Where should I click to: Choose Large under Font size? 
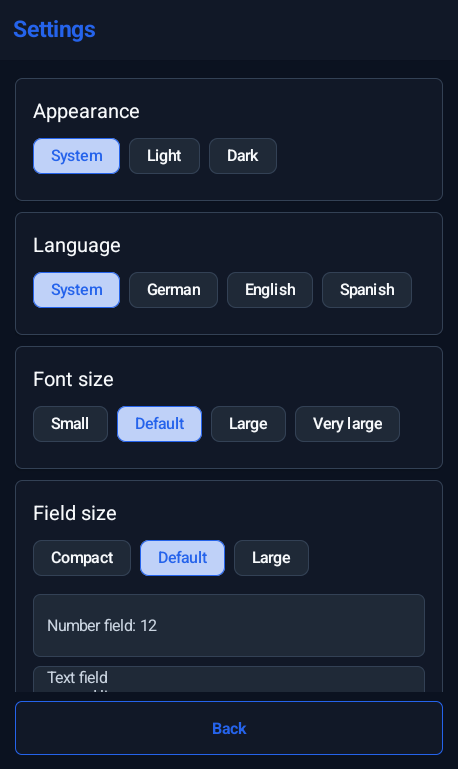pyautogui.click(x=248, y=424)
